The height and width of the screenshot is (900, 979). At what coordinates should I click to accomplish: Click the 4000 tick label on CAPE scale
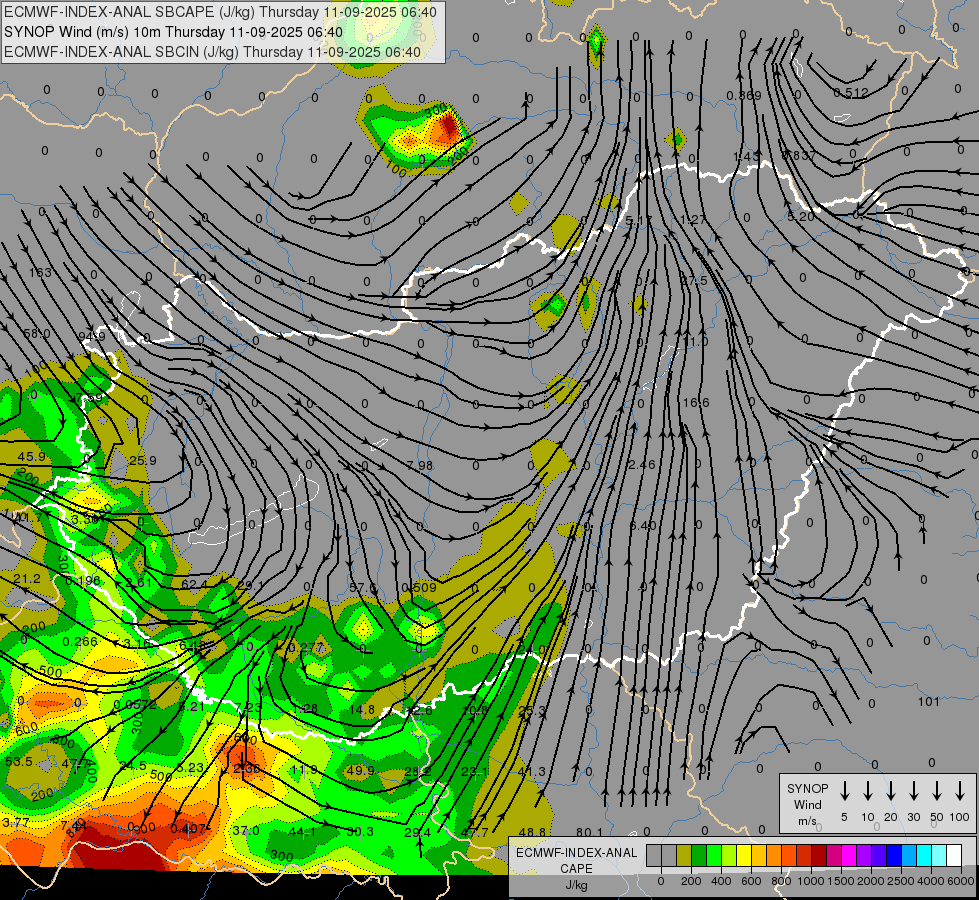click(x=931, y=881)
